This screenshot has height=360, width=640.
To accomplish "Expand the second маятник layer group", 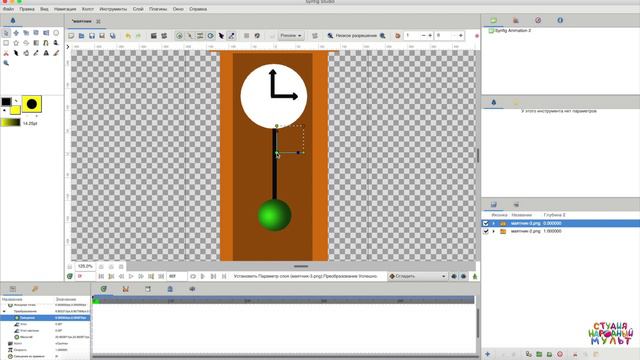I will 493,231.
